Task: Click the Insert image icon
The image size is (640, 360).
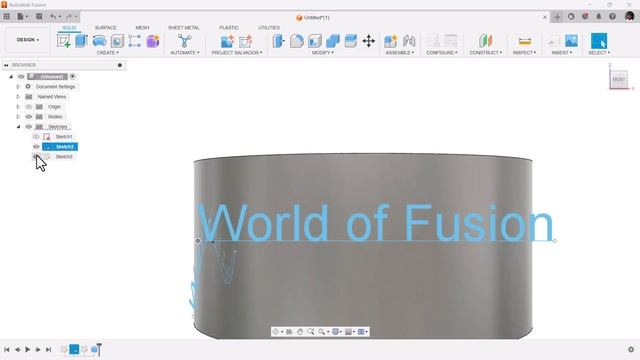Action: tap(571, 40)
